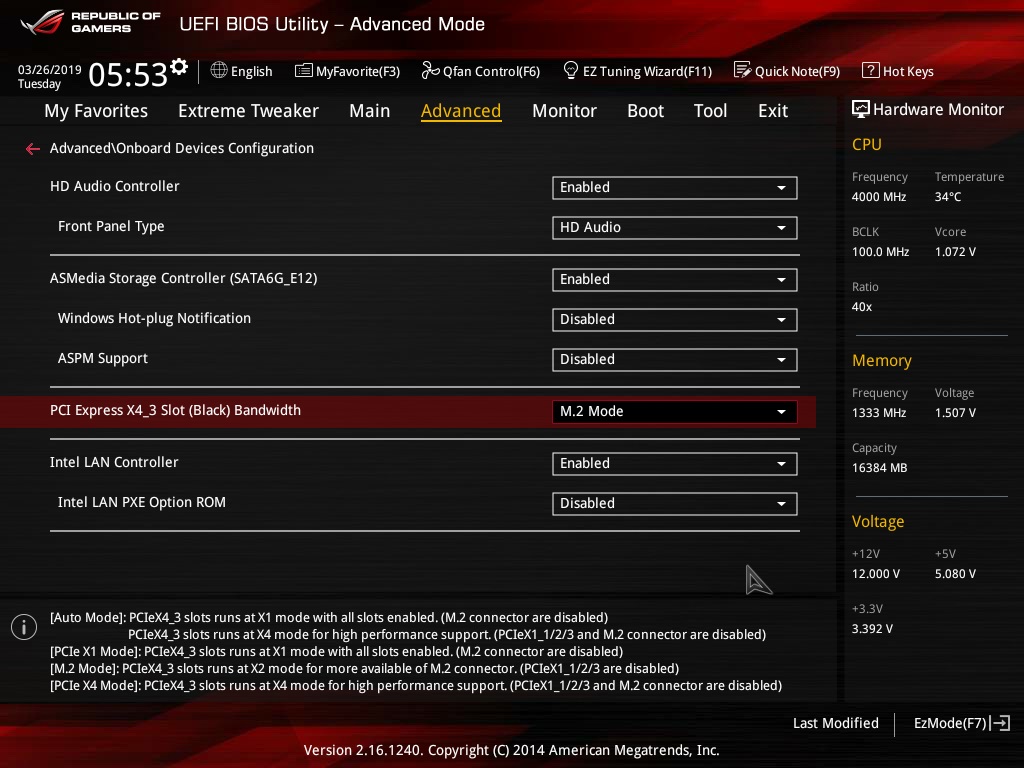The height and width of the screenshot is (768, 1024).
Task: Click Vcore value 1.072 V
Action: coord(955,251)
